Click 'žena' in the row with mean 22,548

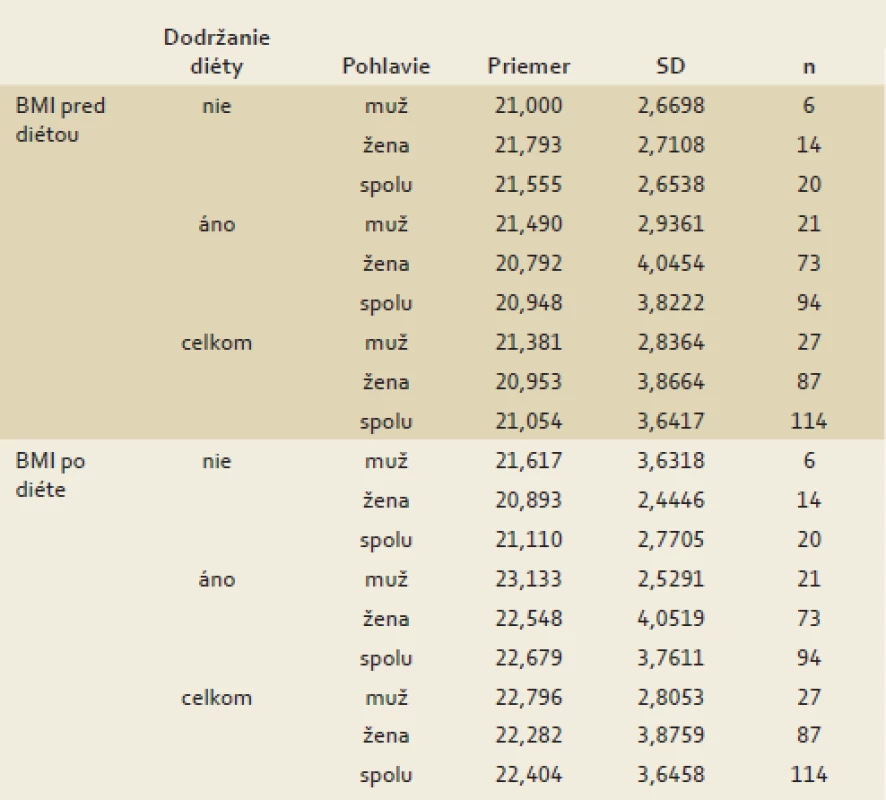click(x=386, y=619)
